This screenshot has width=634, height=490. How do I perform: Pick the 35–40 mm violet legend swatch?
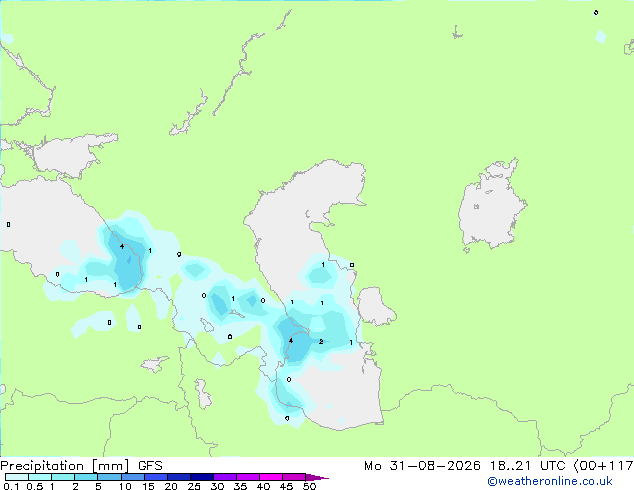[247, 477]
